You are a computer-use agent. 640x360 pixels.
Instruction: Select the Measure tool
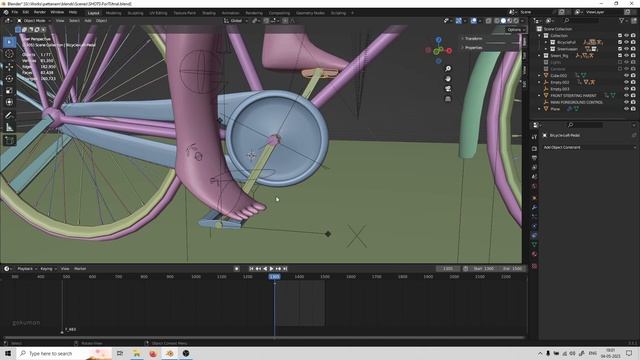pos(9,128)
